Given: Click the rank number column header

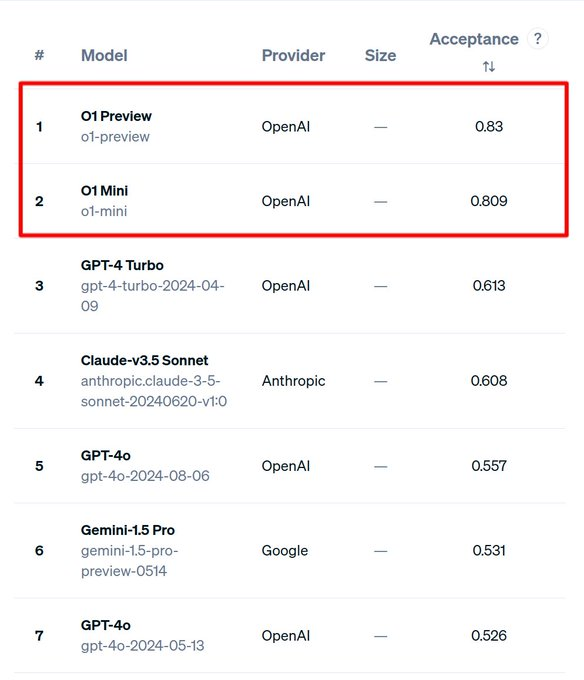Looking at the screenshot, I should click(x=39, y=55).
